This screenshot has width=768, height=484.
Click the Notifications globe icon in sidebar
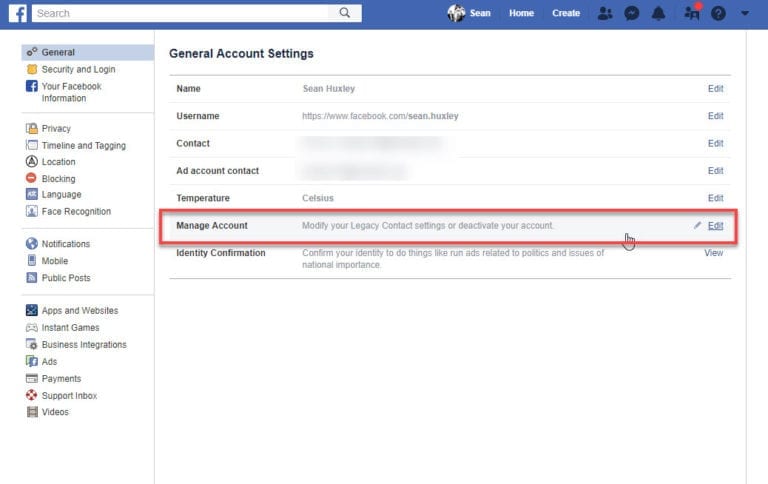[32, 243]
